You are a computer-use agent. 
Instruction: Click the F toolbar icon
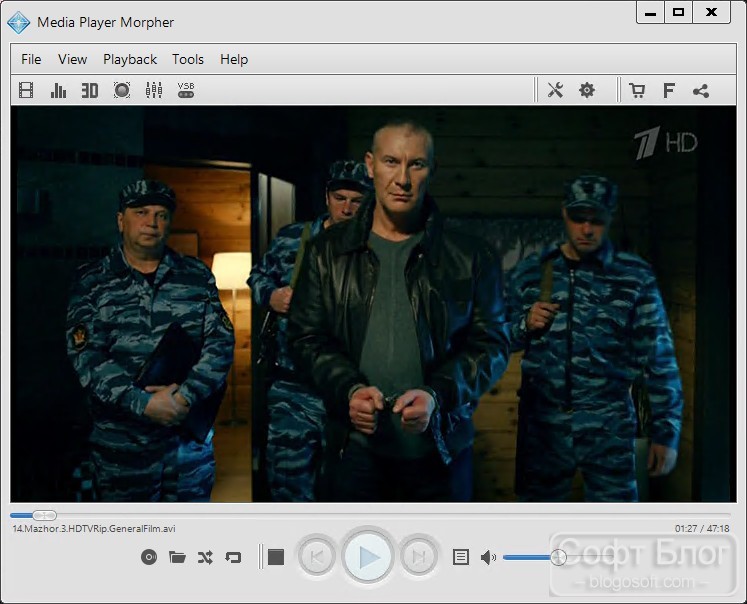[669, 90]
